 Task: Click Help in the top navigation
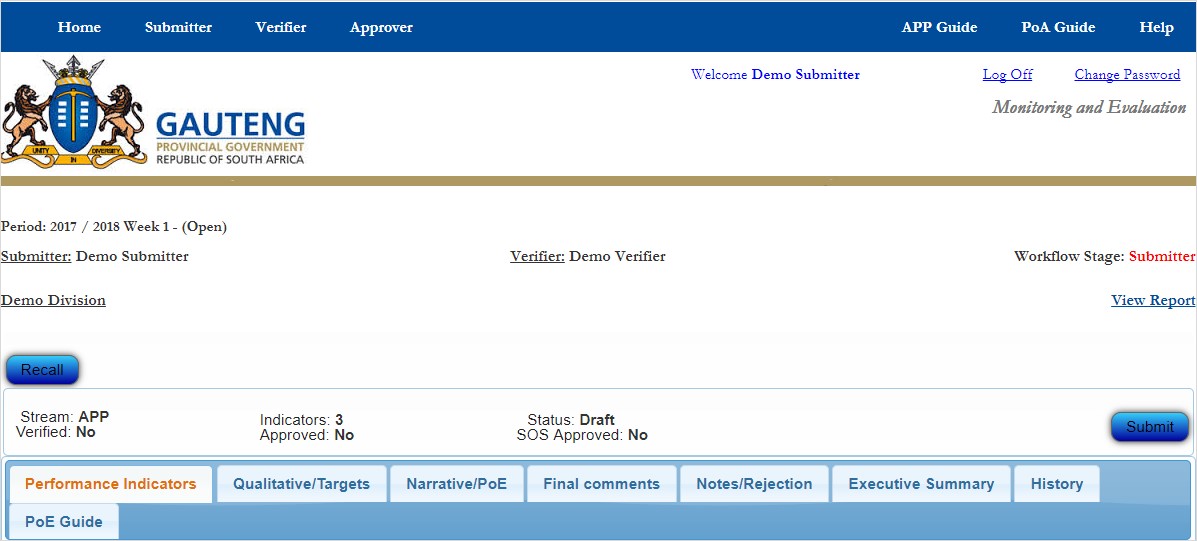tap(1156, 27)
